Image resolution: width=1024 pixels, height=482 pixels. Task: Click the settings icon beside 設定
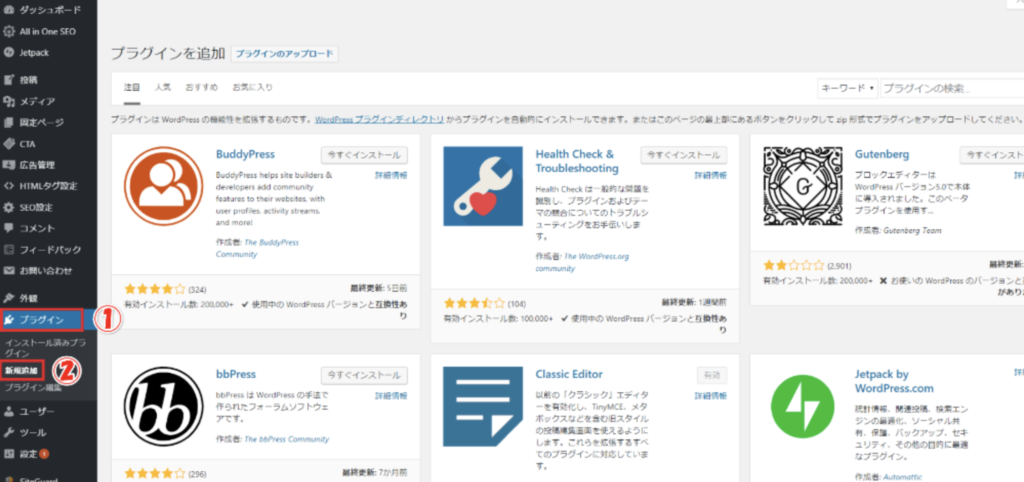9,453
